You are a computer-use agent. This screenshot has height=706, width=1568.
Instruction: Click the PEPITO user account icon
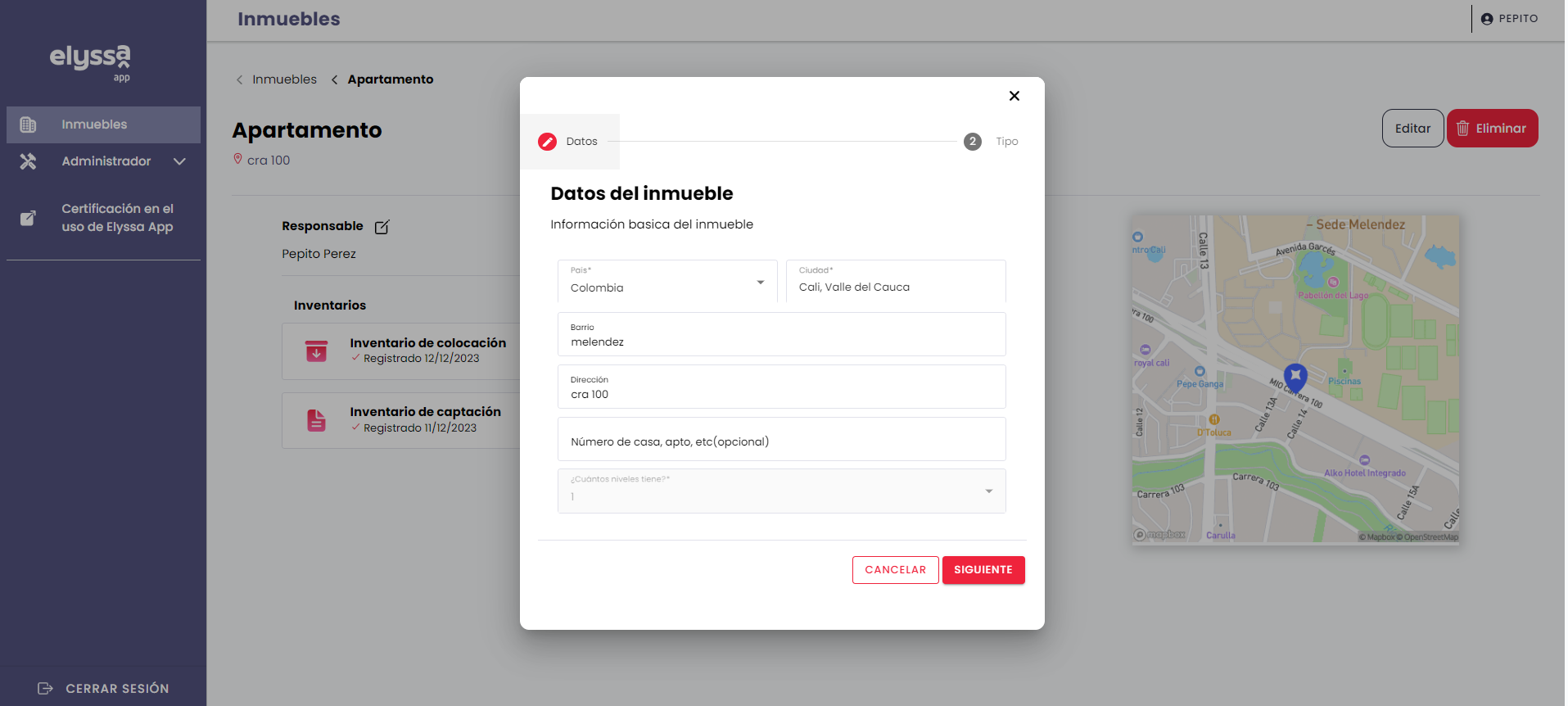click(1487, 19)
